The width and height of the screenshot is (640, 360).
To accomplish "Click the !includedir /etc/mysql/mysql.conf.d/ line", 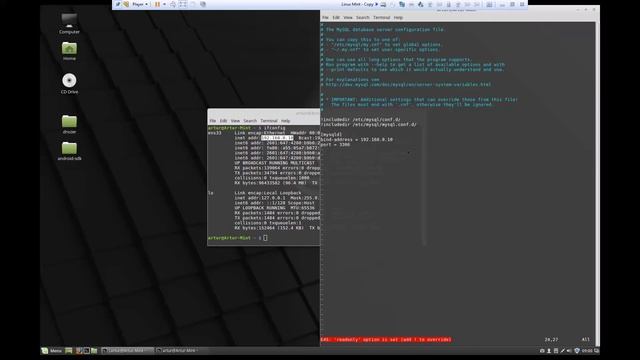I will coord(369,124).
